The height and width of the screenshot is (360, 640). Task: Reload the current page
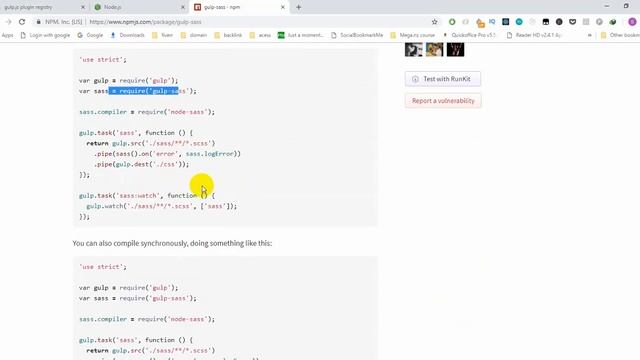pos(22,22)
